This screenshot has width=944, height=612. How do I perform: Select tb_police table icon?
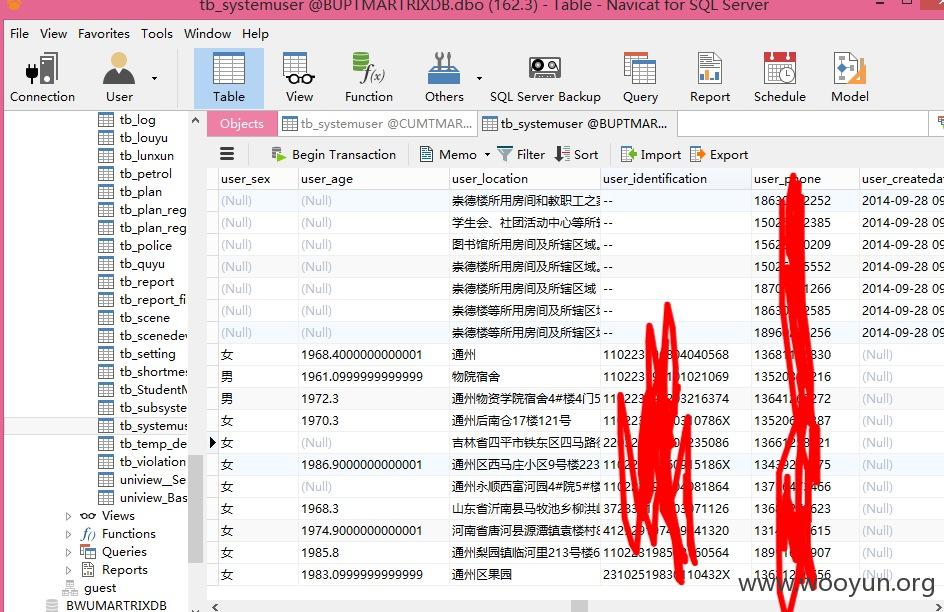point(106,246)
